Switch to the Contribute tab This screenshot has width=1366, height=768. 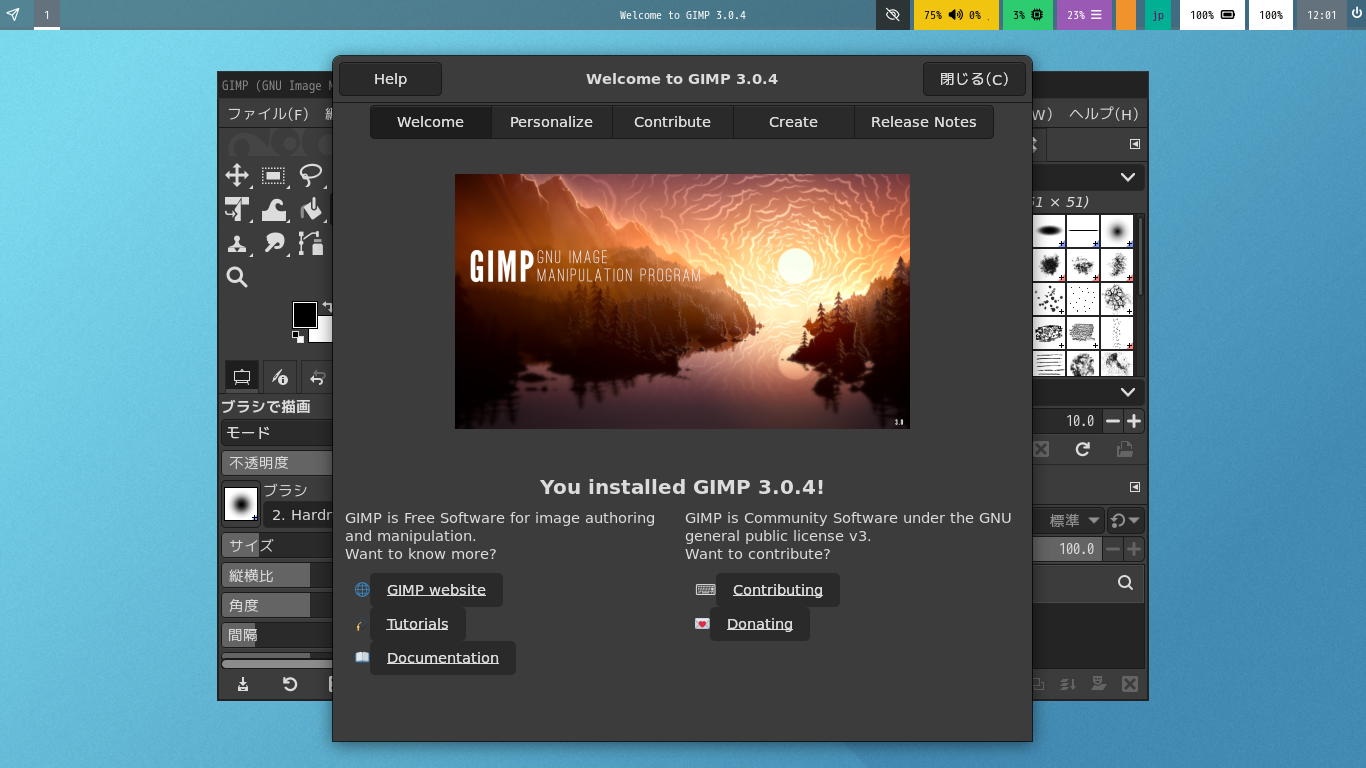tap(672, 122)
